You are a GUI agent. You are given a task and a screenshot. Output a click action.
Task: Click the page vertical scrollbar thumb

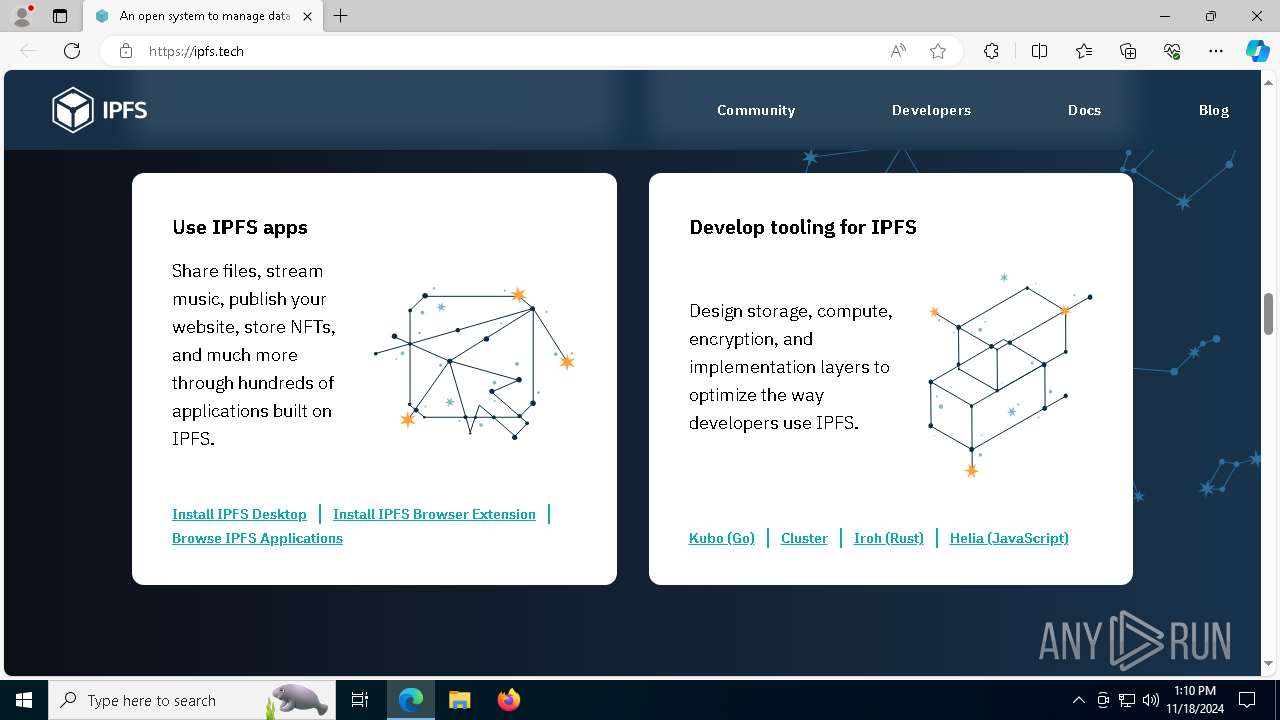(1269, 314)
